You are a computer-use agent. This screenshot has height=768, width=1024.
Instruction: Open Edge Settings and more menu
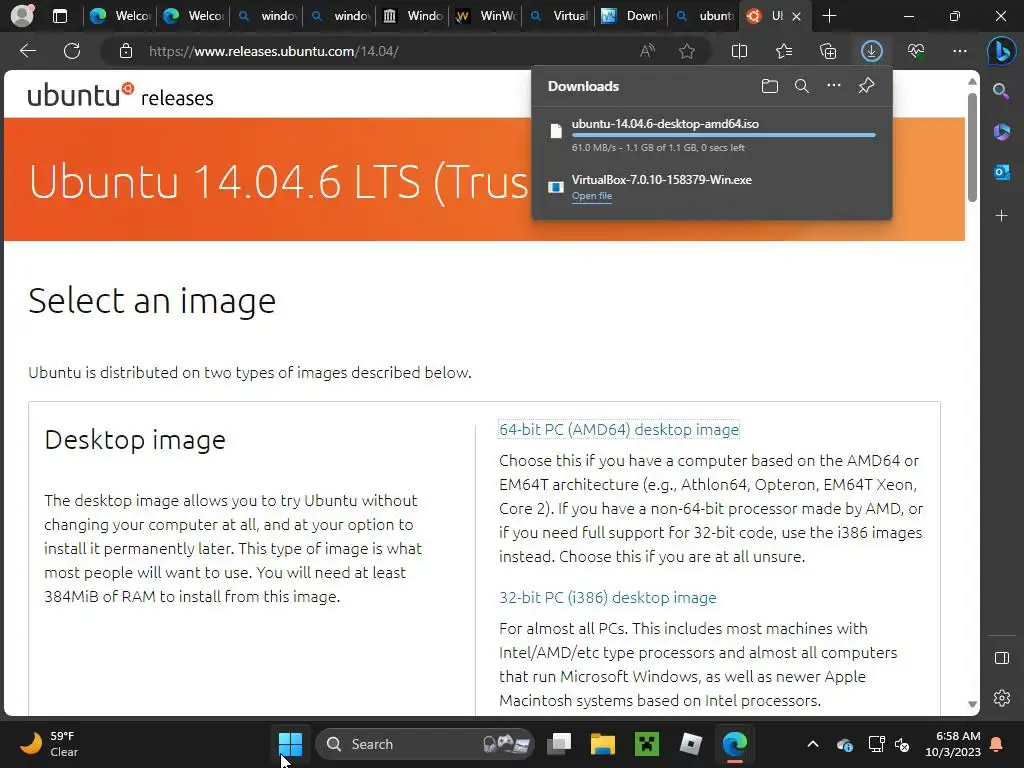click(x=959, y=51)
